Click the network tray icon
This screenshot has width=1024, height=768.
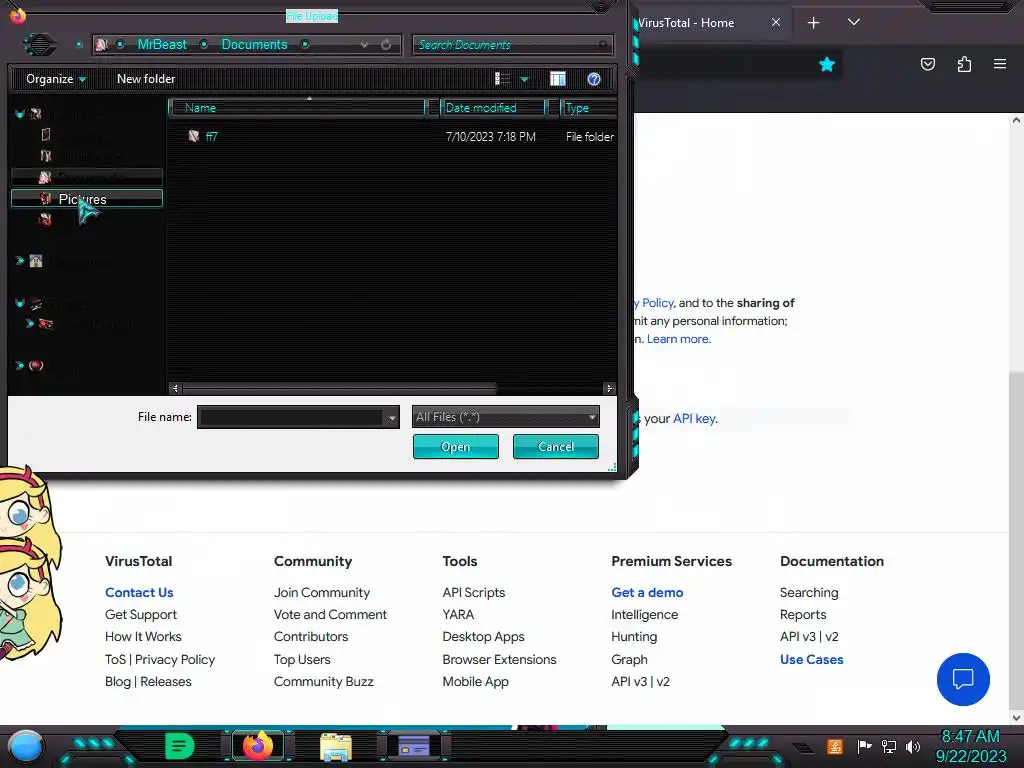coord(889,746)
